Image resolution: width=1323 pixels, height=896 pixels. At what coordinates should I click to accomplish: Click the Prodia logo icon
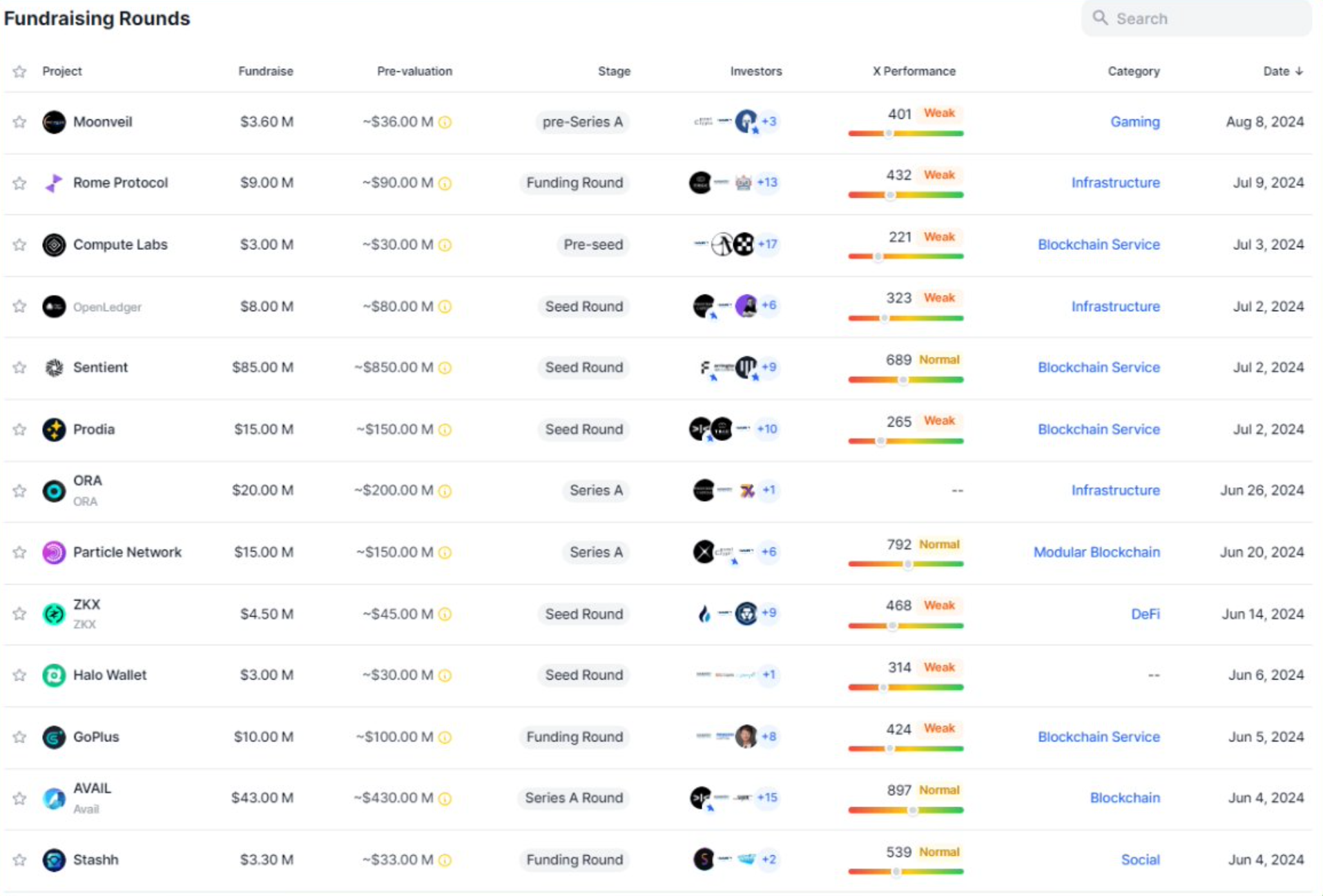(x=54, y=429)
